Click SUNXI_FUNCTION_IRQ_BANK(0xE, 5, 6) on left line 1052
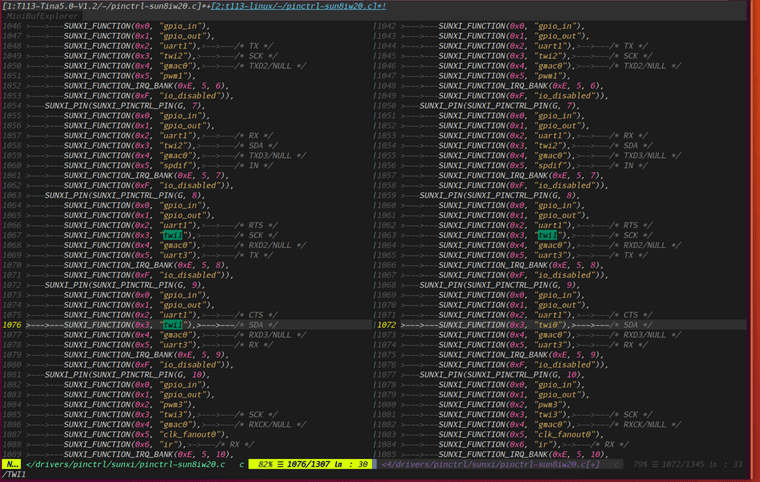Image resolution: width=760 pixels, height=482 pixels. coord(146,86)
